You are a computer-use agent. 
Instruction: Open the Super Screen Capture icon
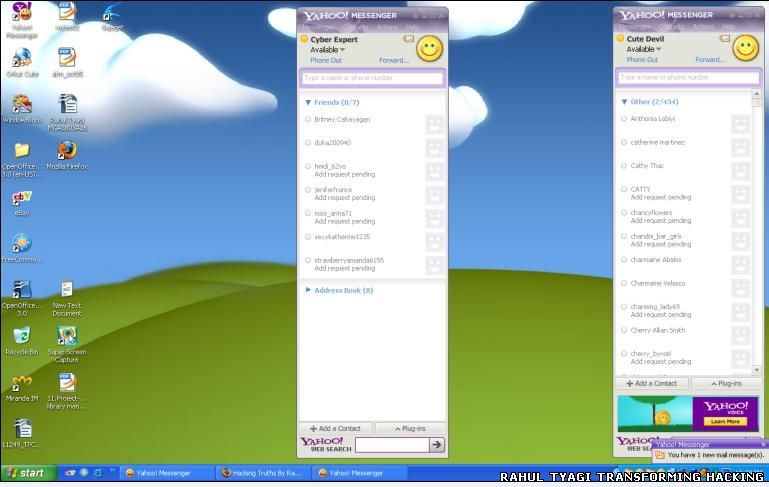tap(67, 344)
